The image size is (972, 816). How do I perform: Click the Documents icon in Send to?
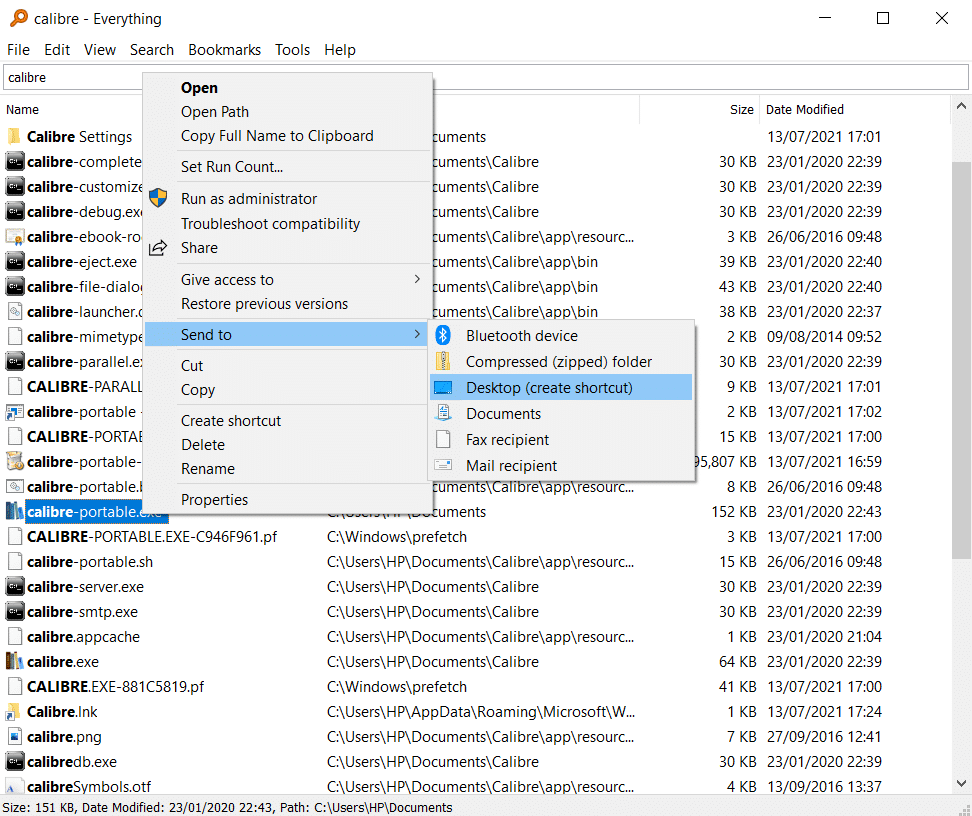pos(443,414)
